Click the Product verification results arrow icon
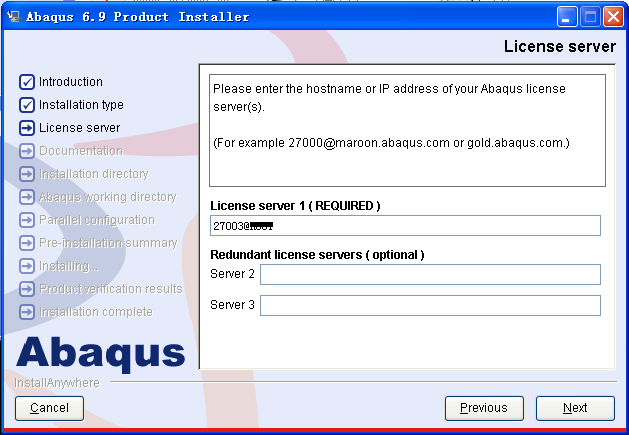Viewport: 629px width, 435px height. click(x=27, y=289)
